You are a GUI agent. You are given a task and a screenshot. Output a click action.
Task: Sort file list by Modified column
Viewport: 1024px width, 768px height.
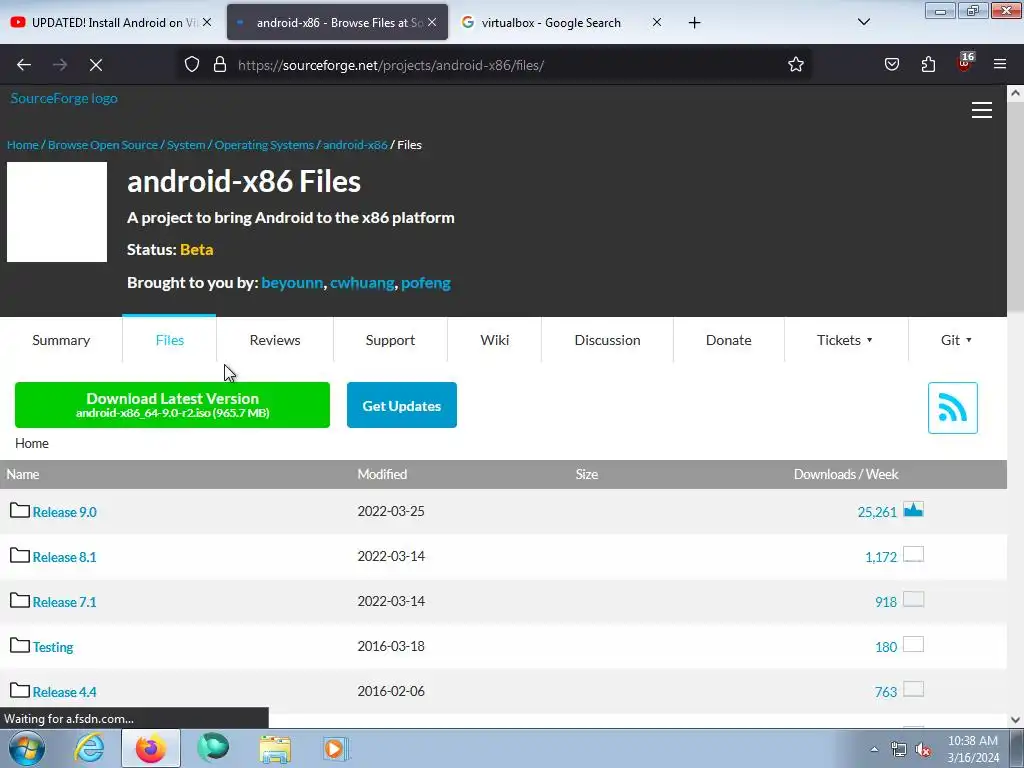tap(382, 474)
